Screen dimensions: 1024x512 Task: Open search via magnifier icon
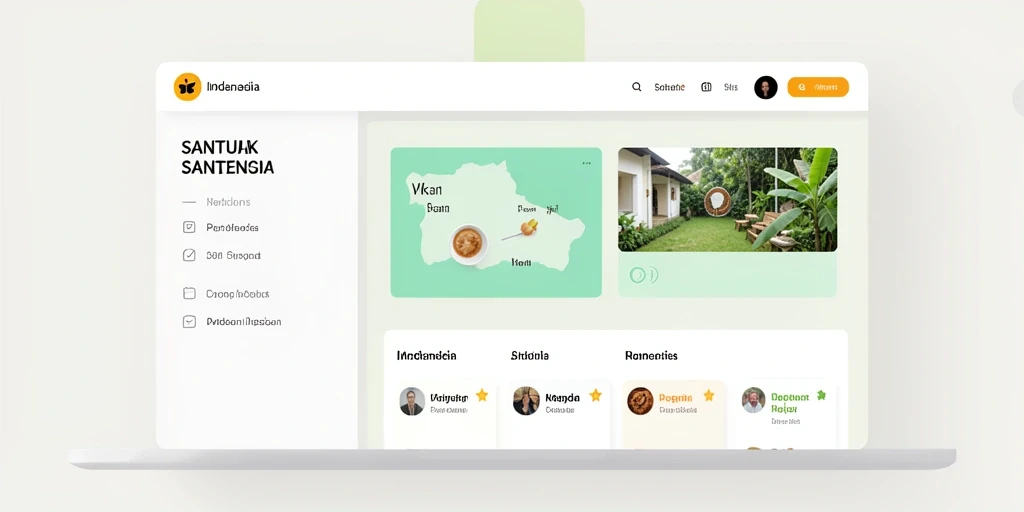tap(637, 87)
